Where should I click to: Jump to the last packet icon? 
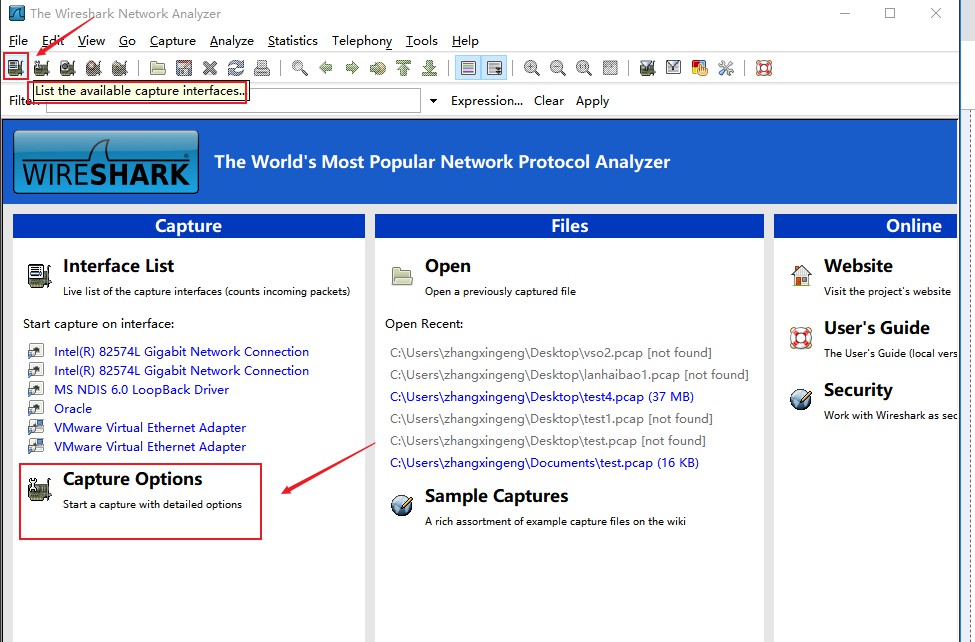(430, 67)
